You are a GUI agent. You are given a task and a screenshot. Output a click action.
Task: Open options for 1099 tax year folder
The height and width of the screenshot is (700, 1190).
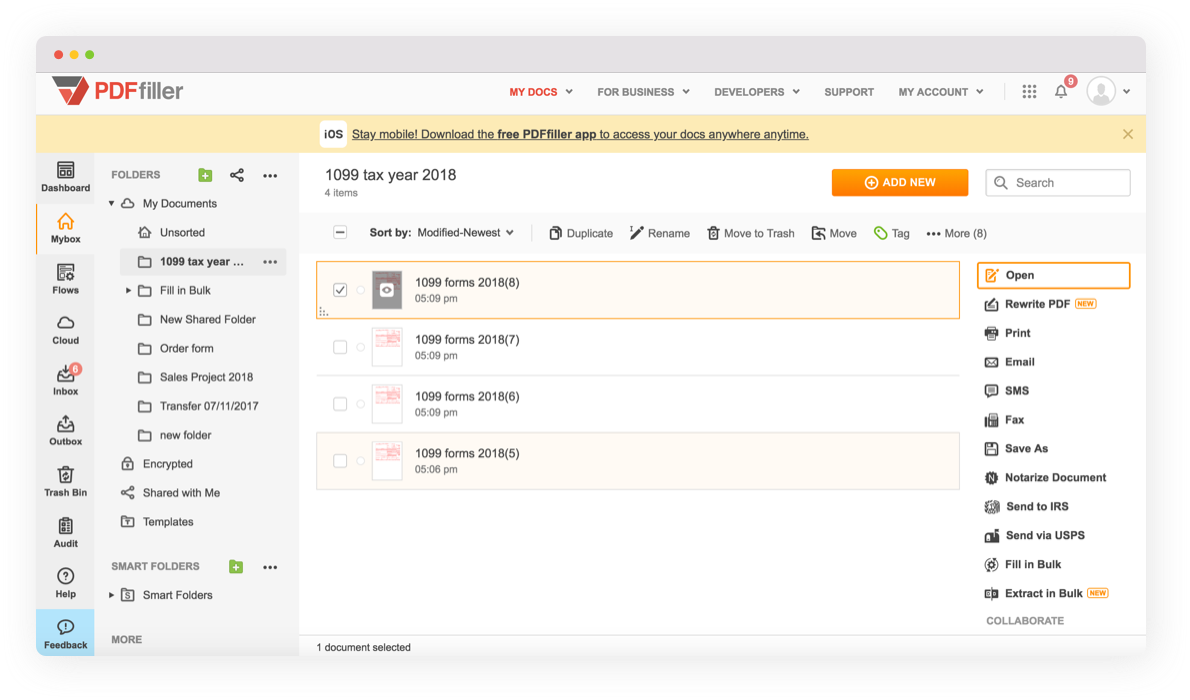[270, 262]
